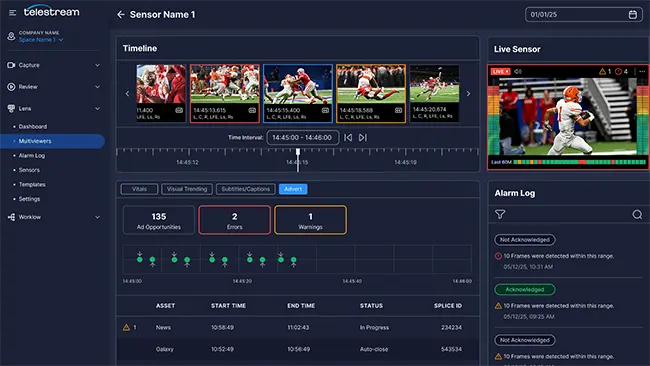Click the Review play icon
This screenshot has width=650, height=366.
11,87
